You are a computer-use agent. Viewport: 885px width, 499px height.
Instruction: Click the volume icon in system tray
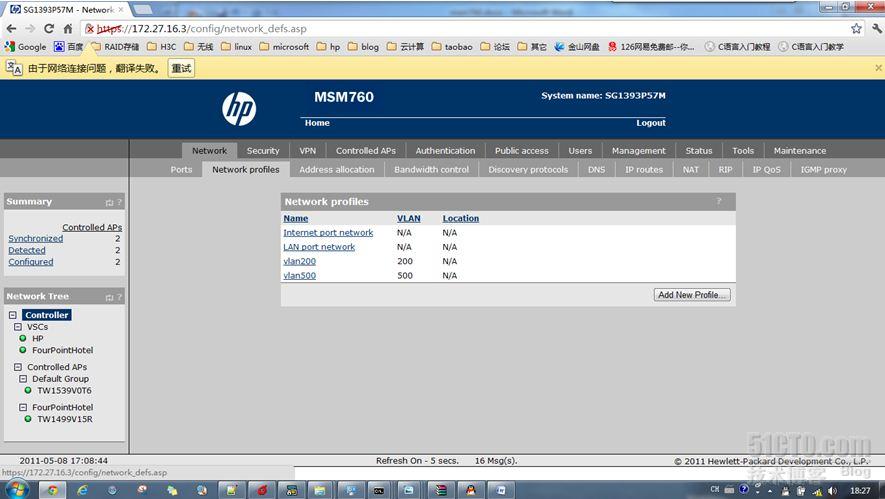tap(833, 491)
